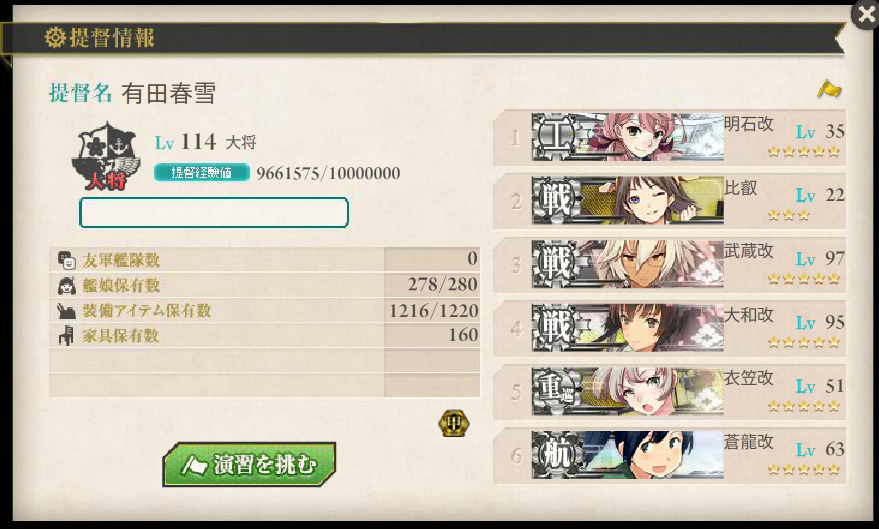
Task: Click the 工 repair ship type badge
Action: 556,137
